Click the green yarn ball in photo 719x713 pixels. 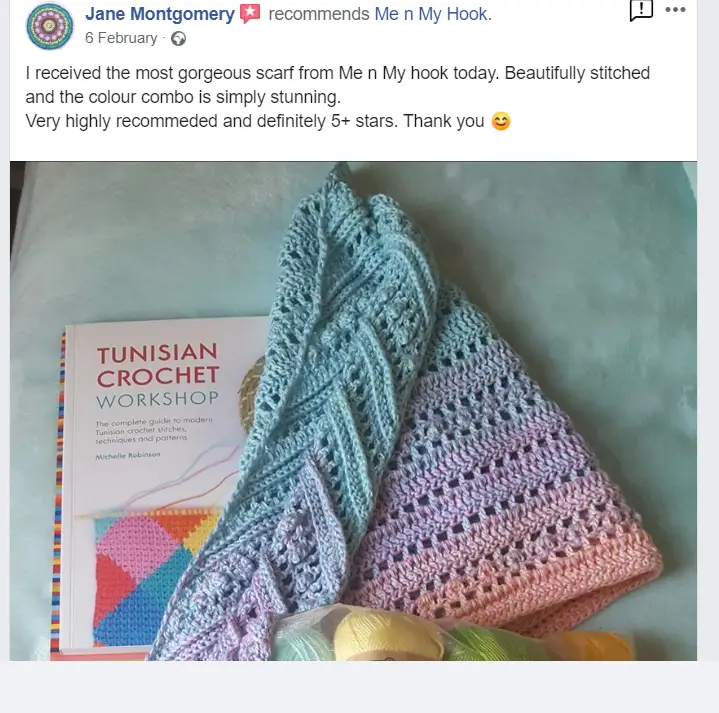click(x=495, y=644)
